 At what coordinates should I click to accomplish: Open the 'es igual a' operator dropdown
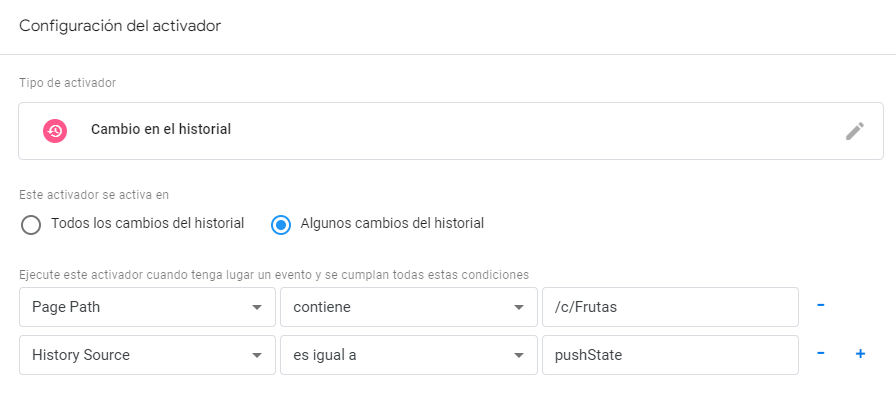409,355
